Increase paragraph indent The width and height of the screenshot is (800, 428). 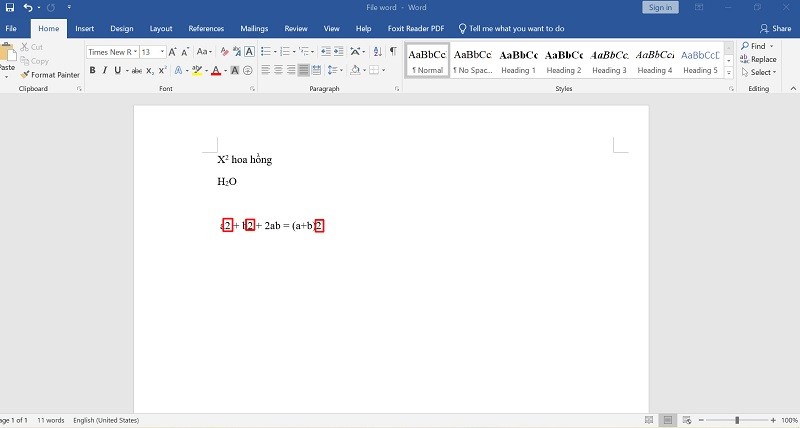pyautogui.click(x=338, y=52)
